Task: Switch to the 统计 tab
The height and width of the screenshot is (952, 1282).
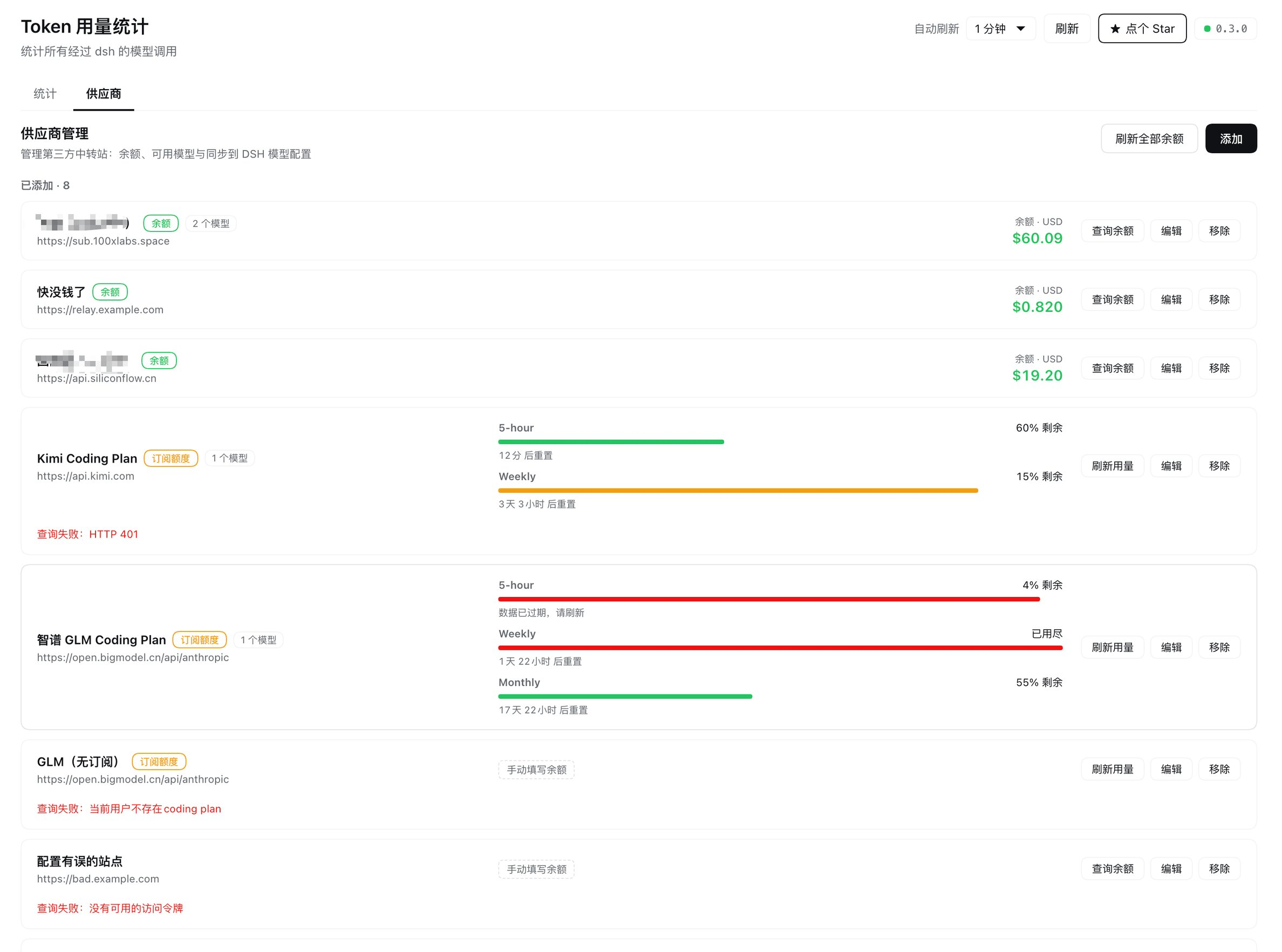Action: click(45, 93)
